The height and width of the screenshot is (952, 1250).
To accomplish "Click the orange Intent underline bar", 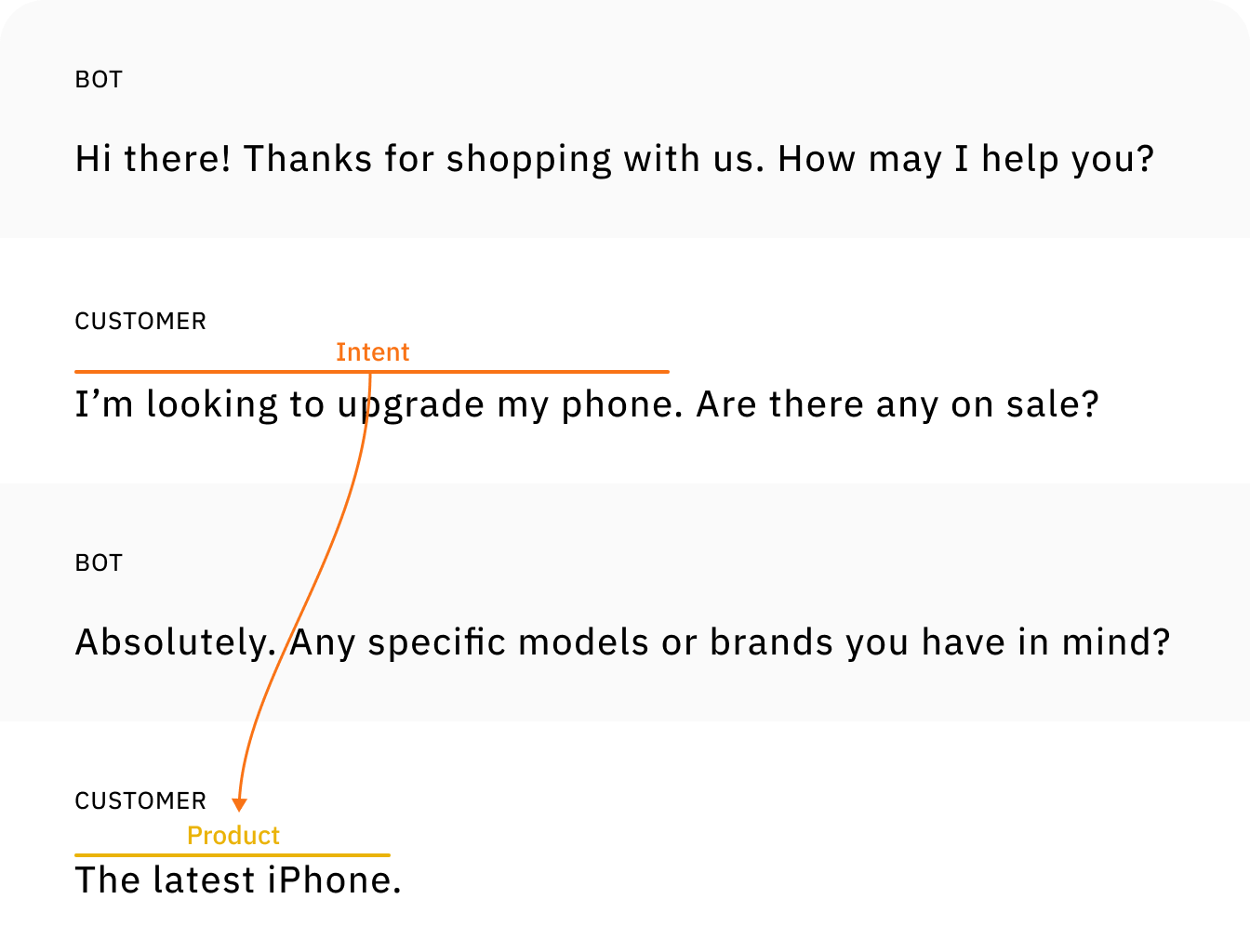I will pyautogui.click(x=372, y=371).
